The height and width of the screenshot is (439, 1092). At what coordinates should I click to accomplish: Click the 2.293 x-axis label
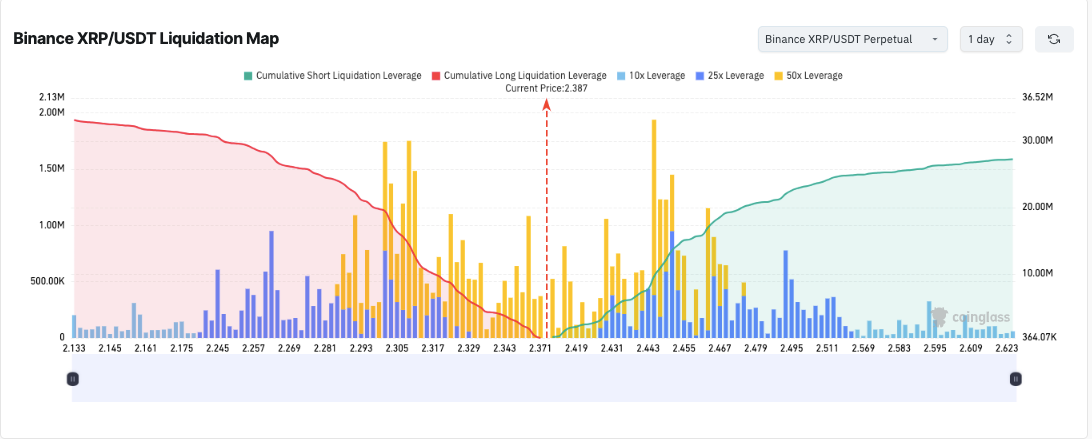point(361,348)
